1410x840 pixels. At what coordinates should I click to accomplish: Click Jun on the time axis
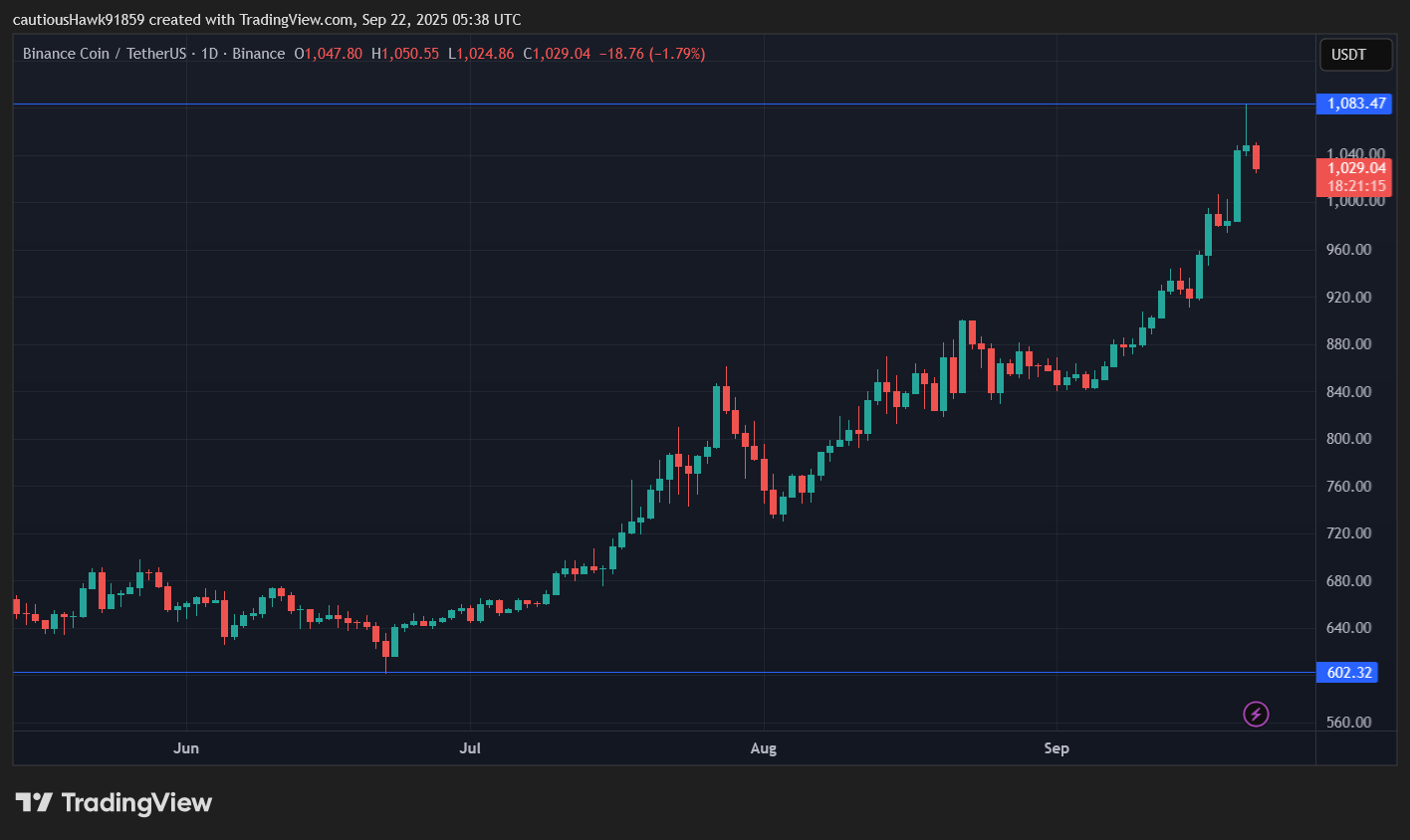click(186, 748)
